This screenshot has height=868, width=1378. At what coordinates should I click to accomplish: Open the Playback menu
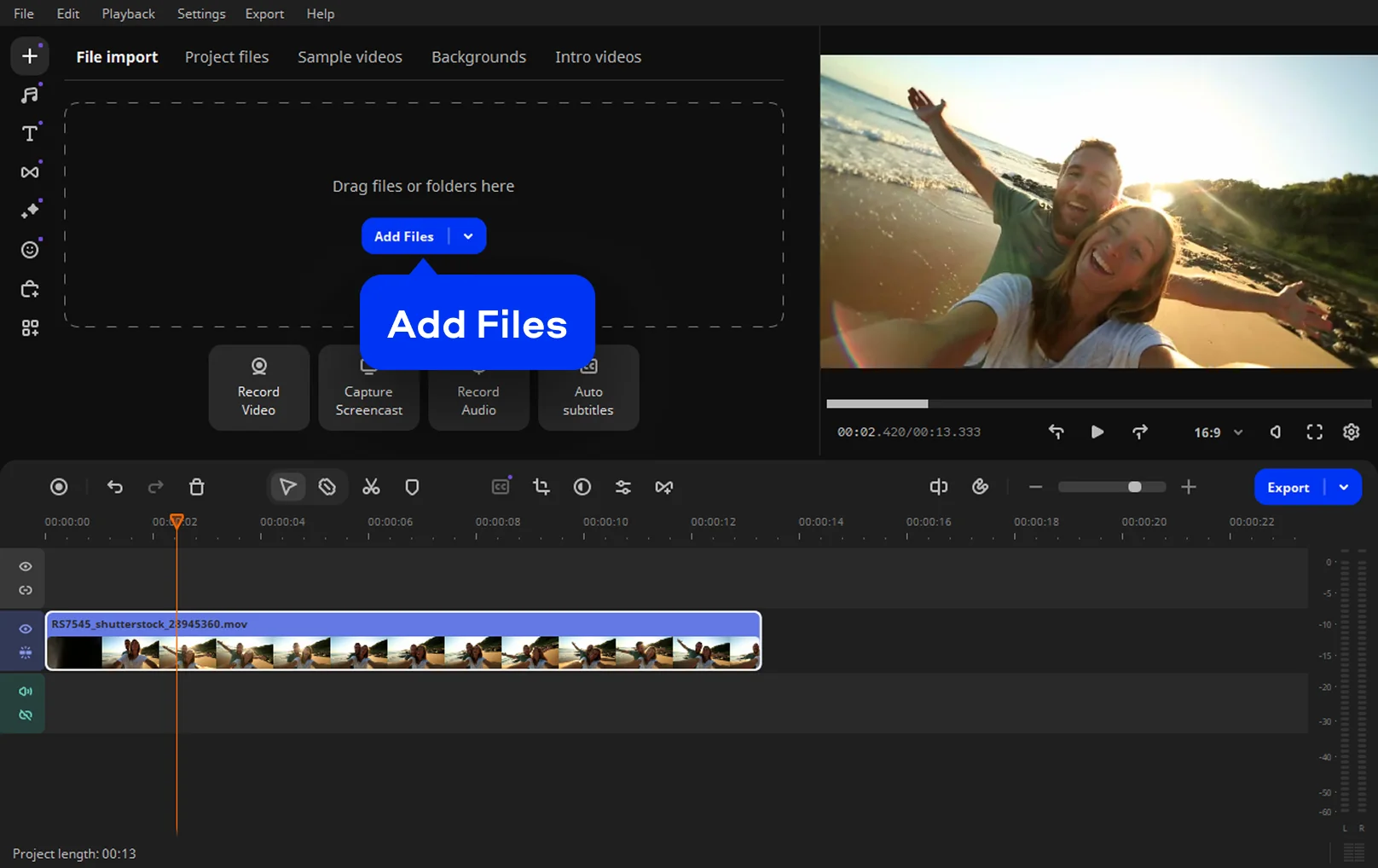click(128, 14)
